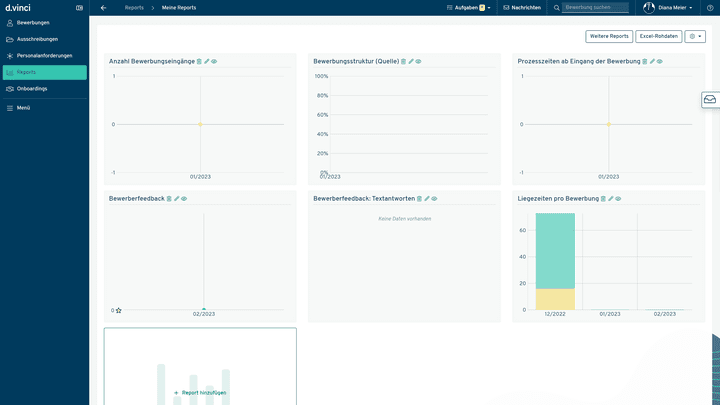Image resolution: width=720 pixels, height=405 pixels.
Task: Click trash icon for Prozesszeiten report
Action: pos(645,61)
